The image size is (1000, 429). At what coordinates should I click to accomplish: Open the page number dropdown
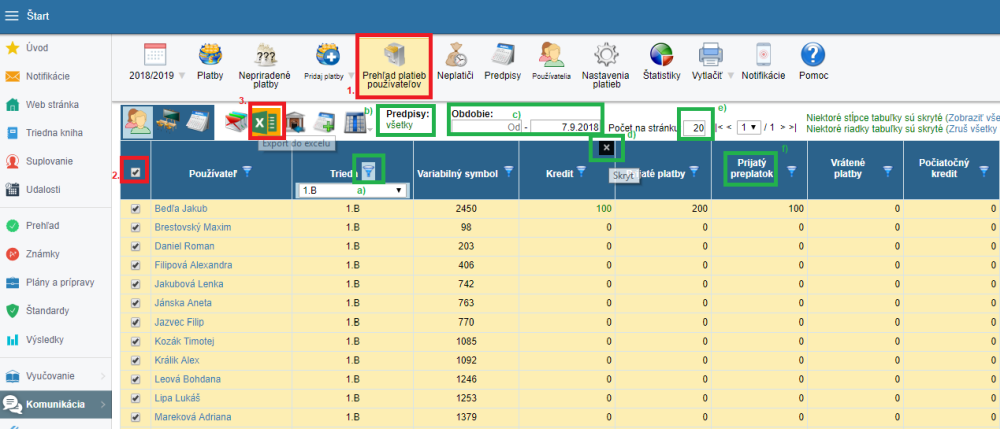pyautogui.click(x=747, y=127)
